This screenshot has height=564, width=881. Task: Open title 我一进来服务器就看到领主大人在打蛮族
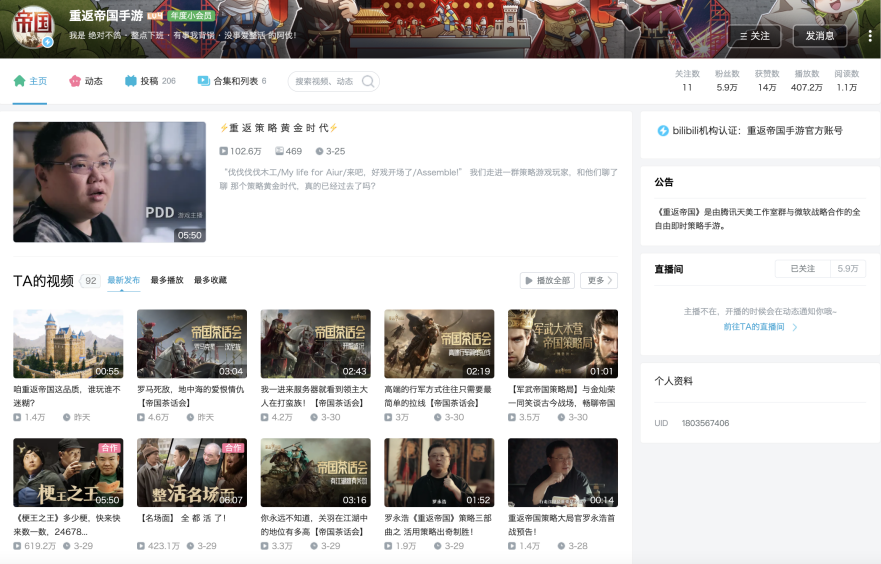coord(315,396)
